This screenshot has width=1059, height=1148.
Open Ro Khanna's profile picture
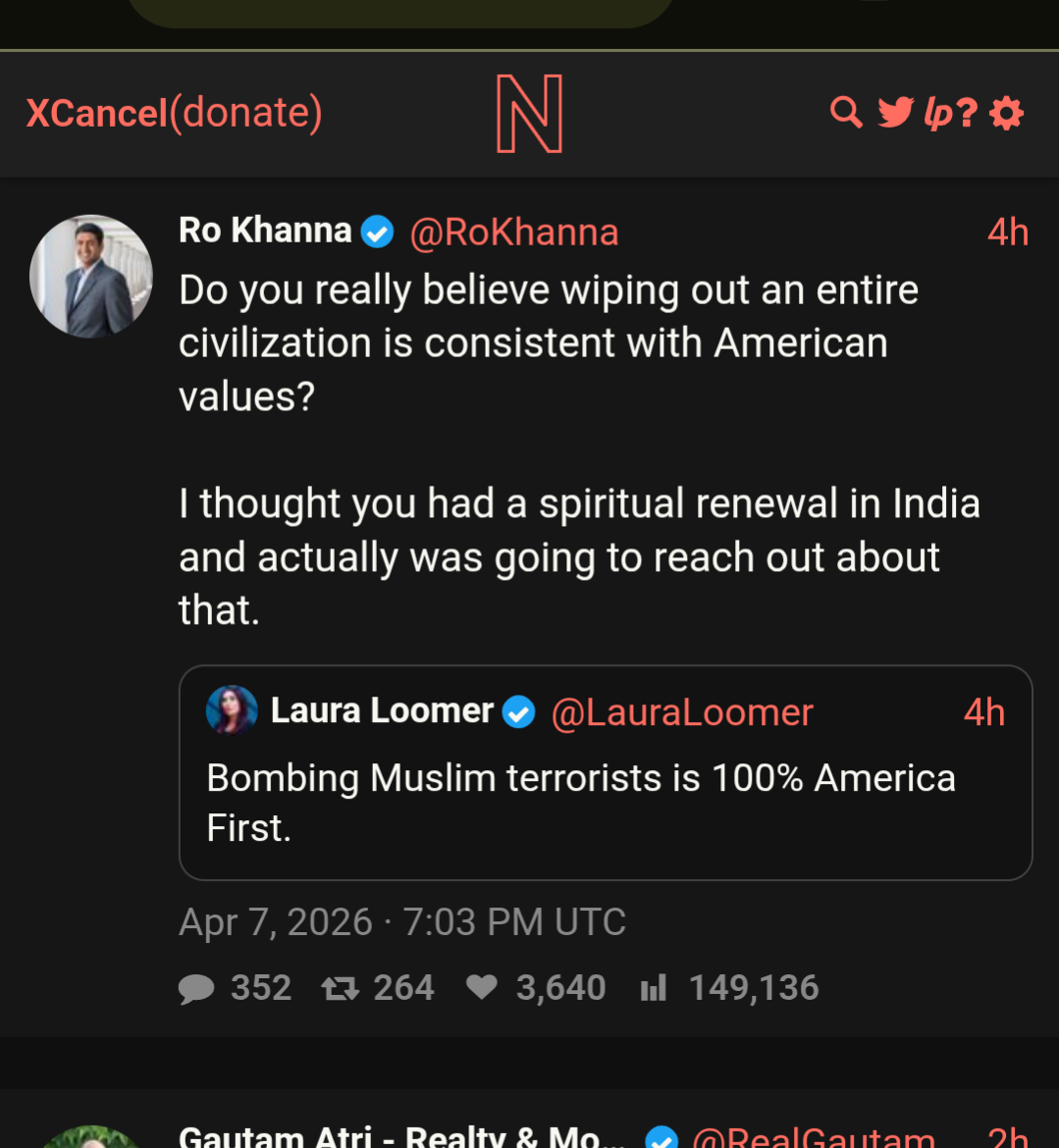91,277
